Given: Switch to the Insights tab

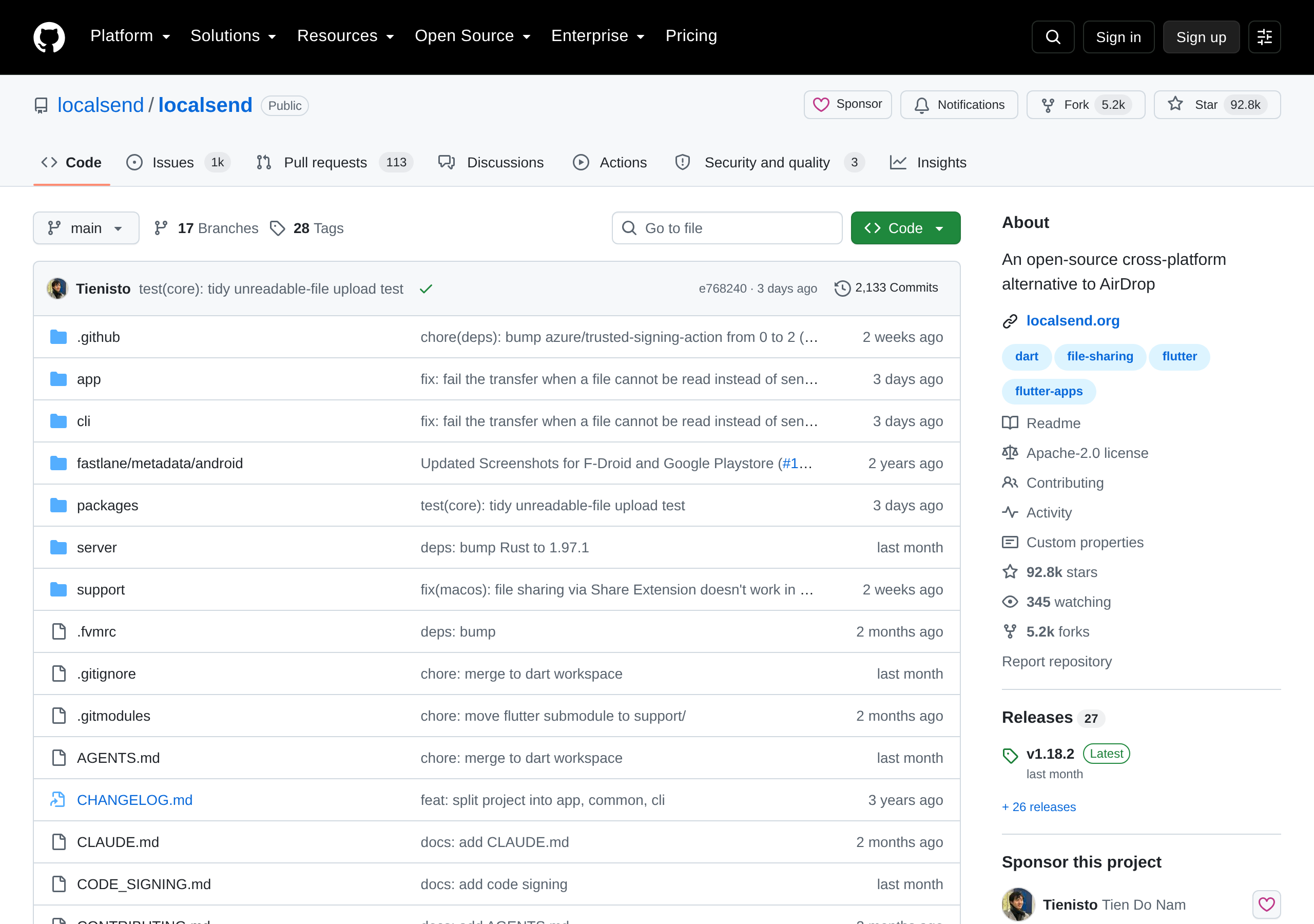Looking at the screenshot, I should pyautogui.click(x=927, y=163).
